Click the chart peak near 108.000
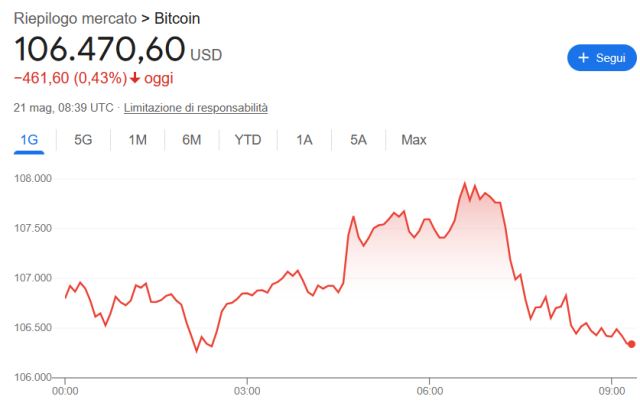The height and width of the screenshot is (403, 640). (464, 183)
